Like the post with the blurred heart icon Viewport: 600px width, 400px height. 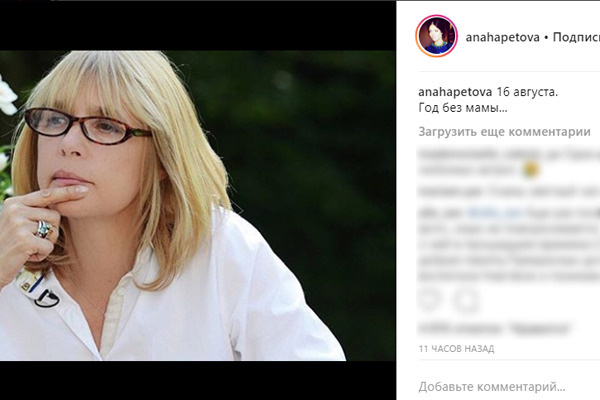click(x=429, y=300)
